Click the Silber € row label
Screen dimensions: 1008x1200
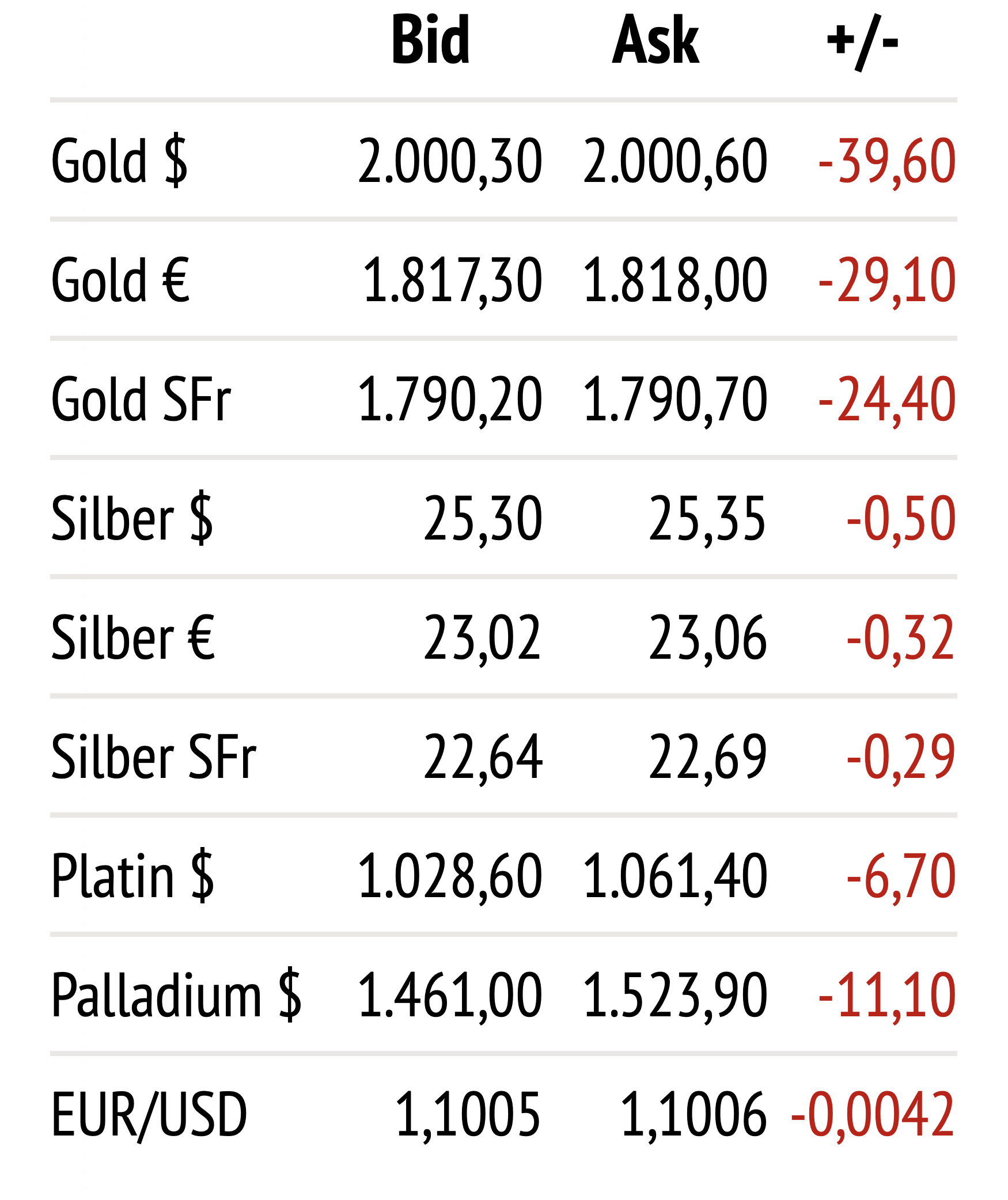tap(133, 638)
